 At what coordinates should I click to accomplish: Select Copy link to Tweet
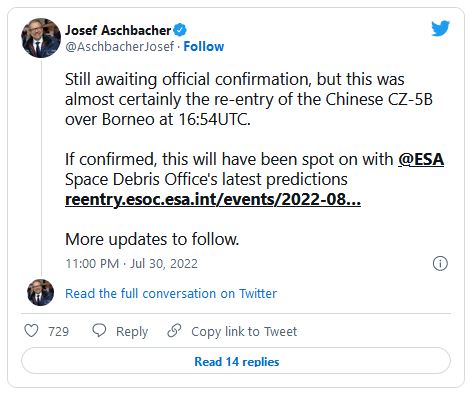(x=244, y=332)
